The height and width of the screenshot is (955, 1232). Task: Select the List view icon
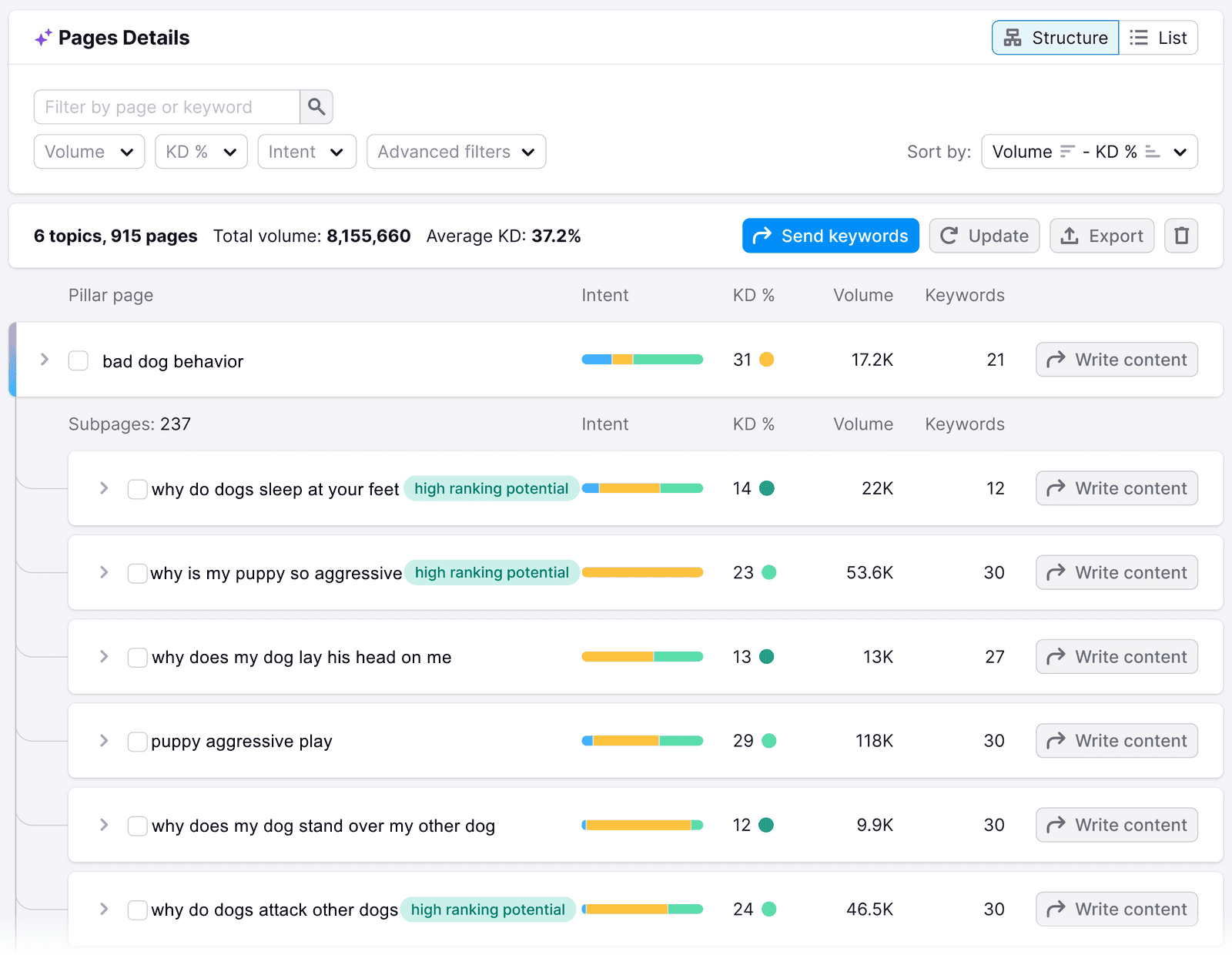1137,37
